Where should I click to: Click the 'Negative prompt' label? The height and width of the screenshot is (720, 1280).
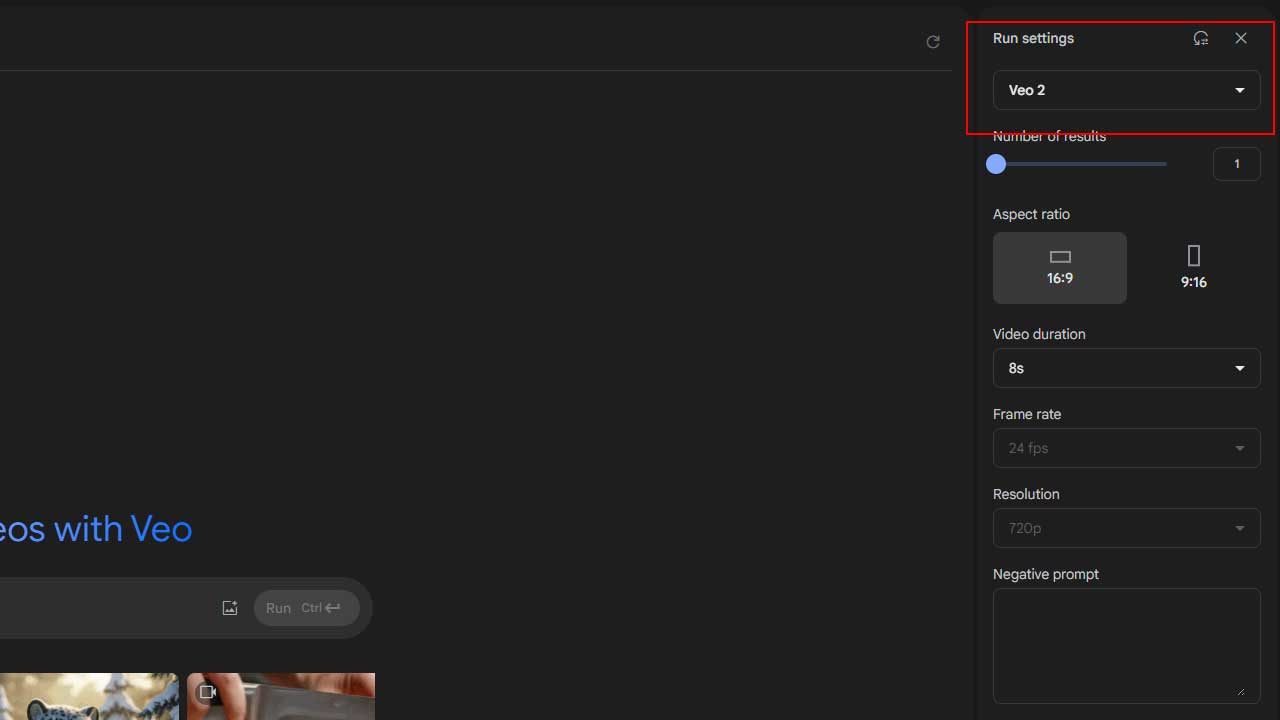tap(1046, 574)
